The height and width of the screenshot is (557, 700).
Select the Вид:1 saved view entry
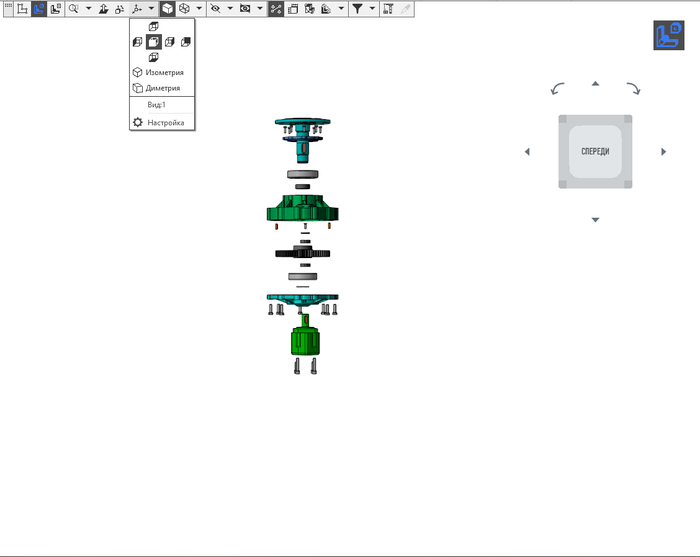point(162,105)
